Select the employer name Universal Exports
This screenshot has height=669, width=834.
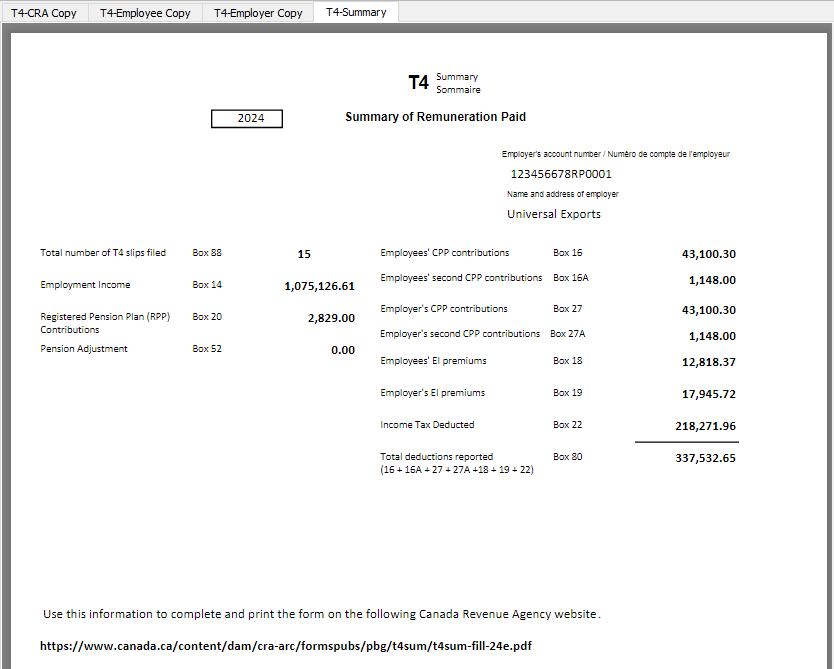pyautogui.click(x=553, y=213)
